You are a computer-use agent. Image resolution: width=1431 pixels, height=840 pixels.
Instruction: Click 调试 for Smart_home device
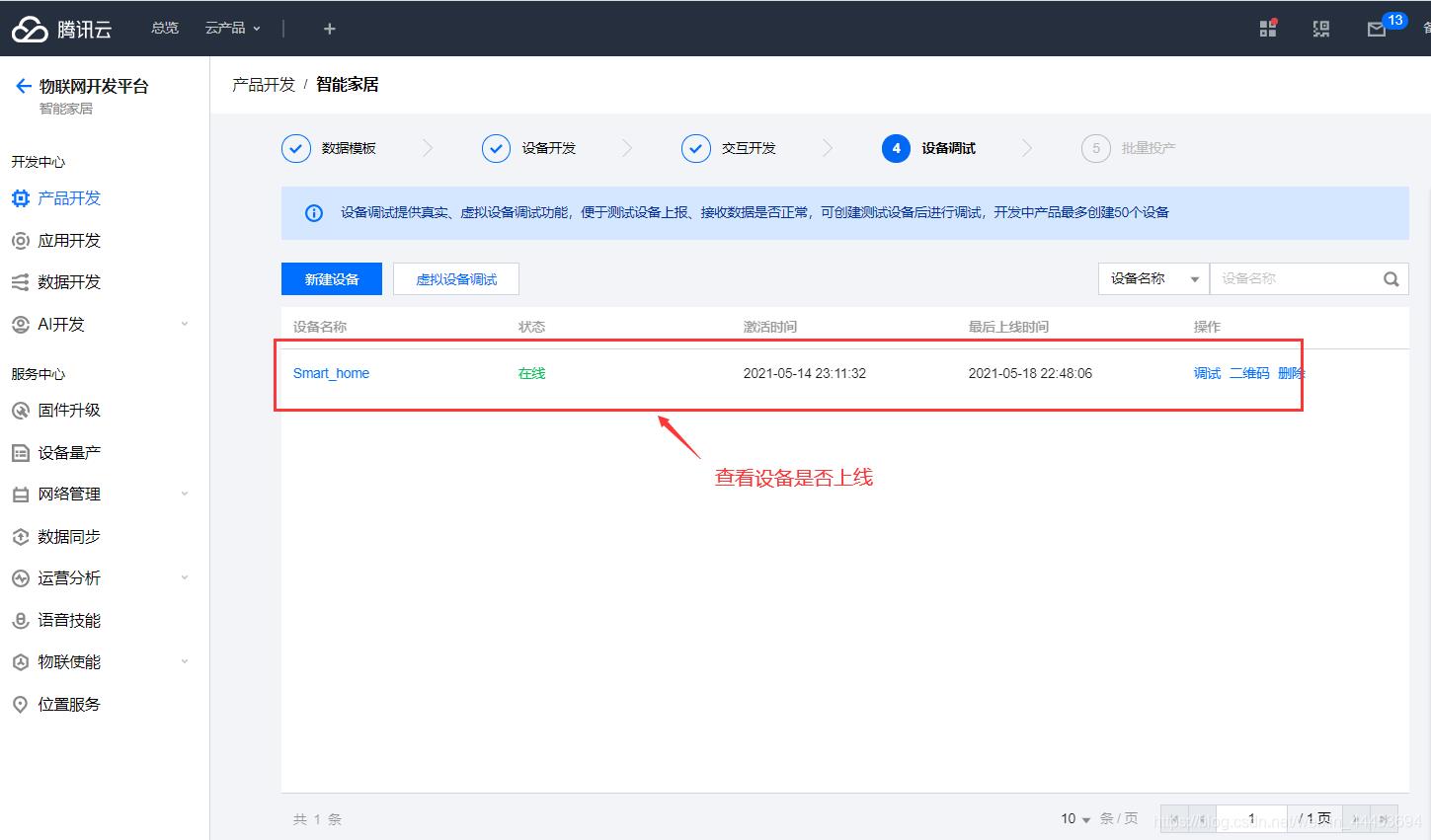(1207, 373)
